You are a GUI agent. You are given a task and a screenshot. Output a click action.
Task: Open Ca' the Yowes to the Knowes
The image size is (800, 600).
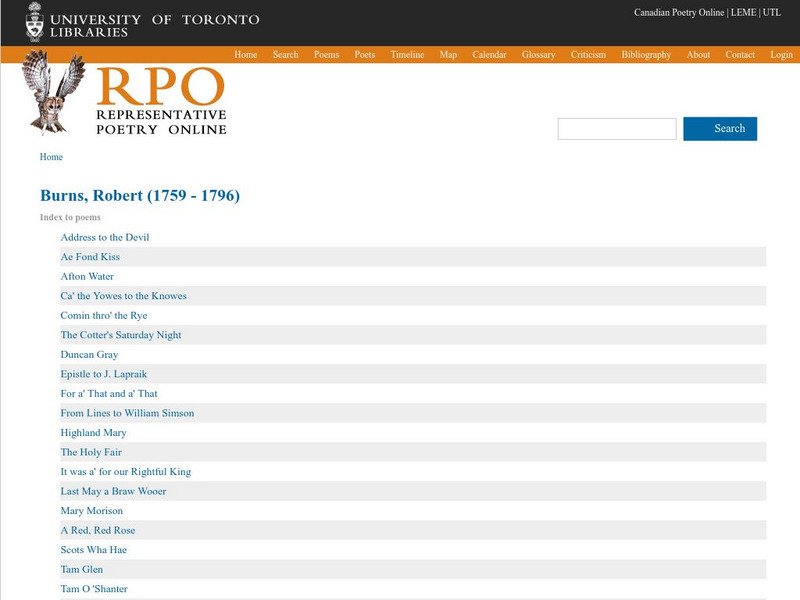pos(123,296)
